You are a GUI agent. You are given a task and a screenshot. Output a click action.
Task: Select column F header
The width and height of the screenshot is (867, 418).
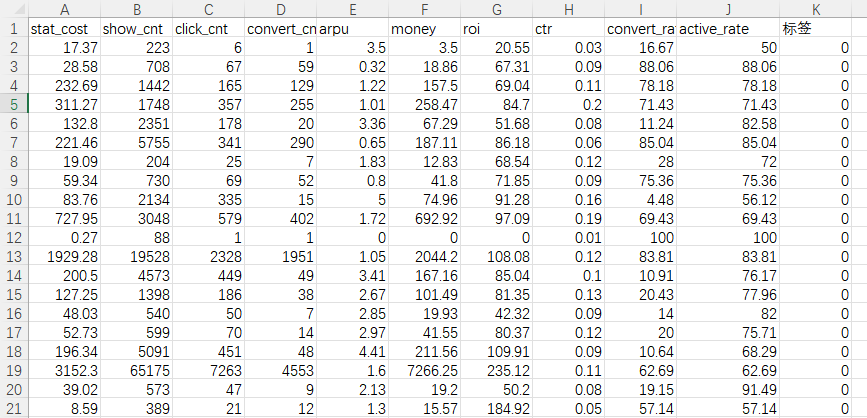pyautogui.click(x=424, y=9)
